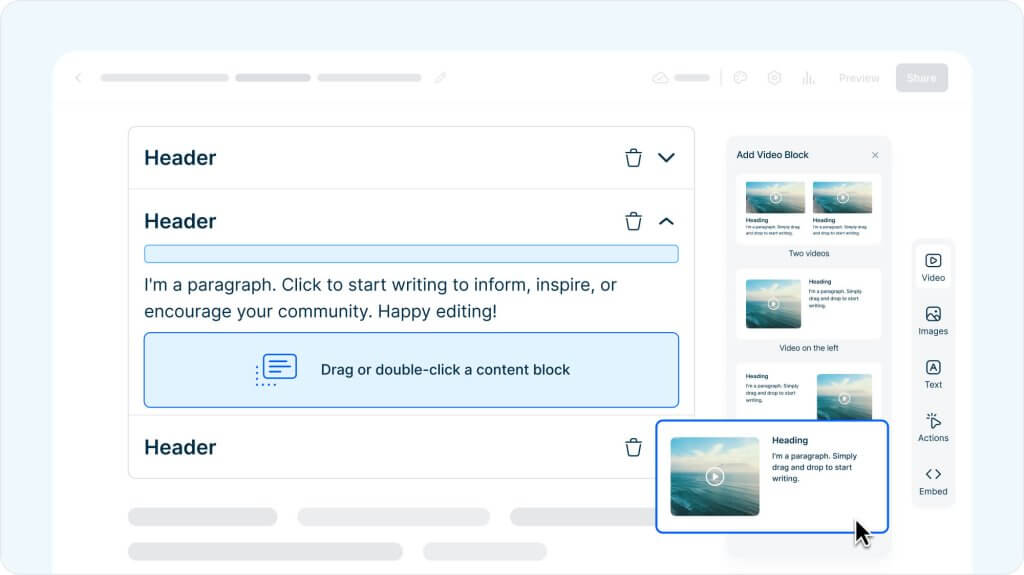Delete the expanded second Header section

coord(633,221)
